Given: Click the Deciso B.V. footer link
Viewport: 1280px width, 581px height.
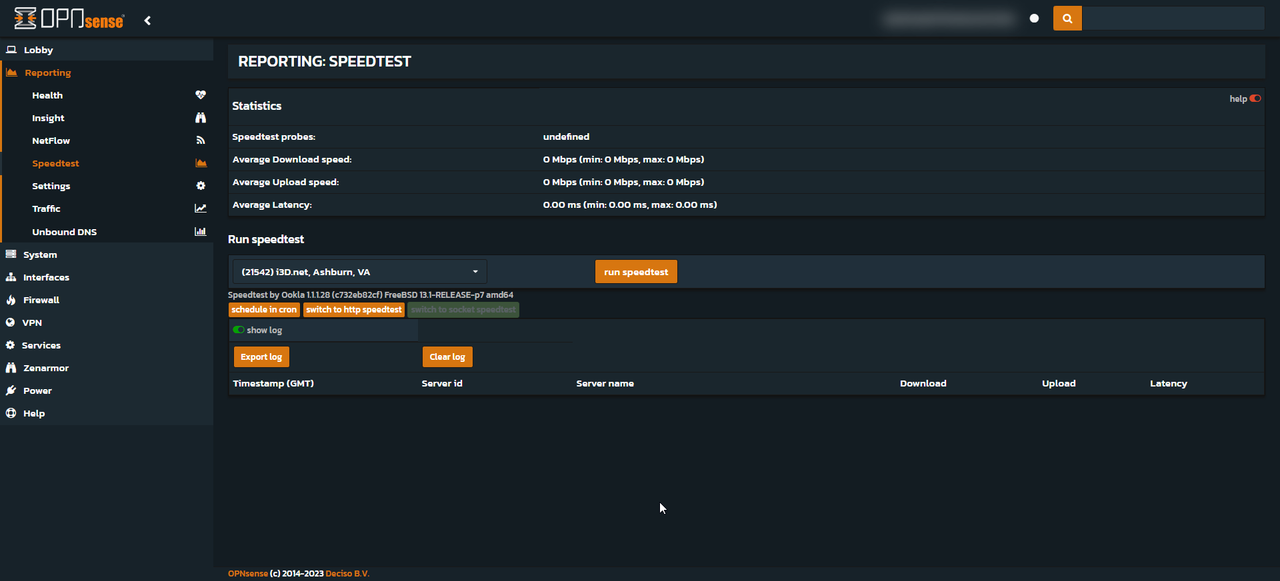Looking at the screenshot, I should tap(347, 573).
